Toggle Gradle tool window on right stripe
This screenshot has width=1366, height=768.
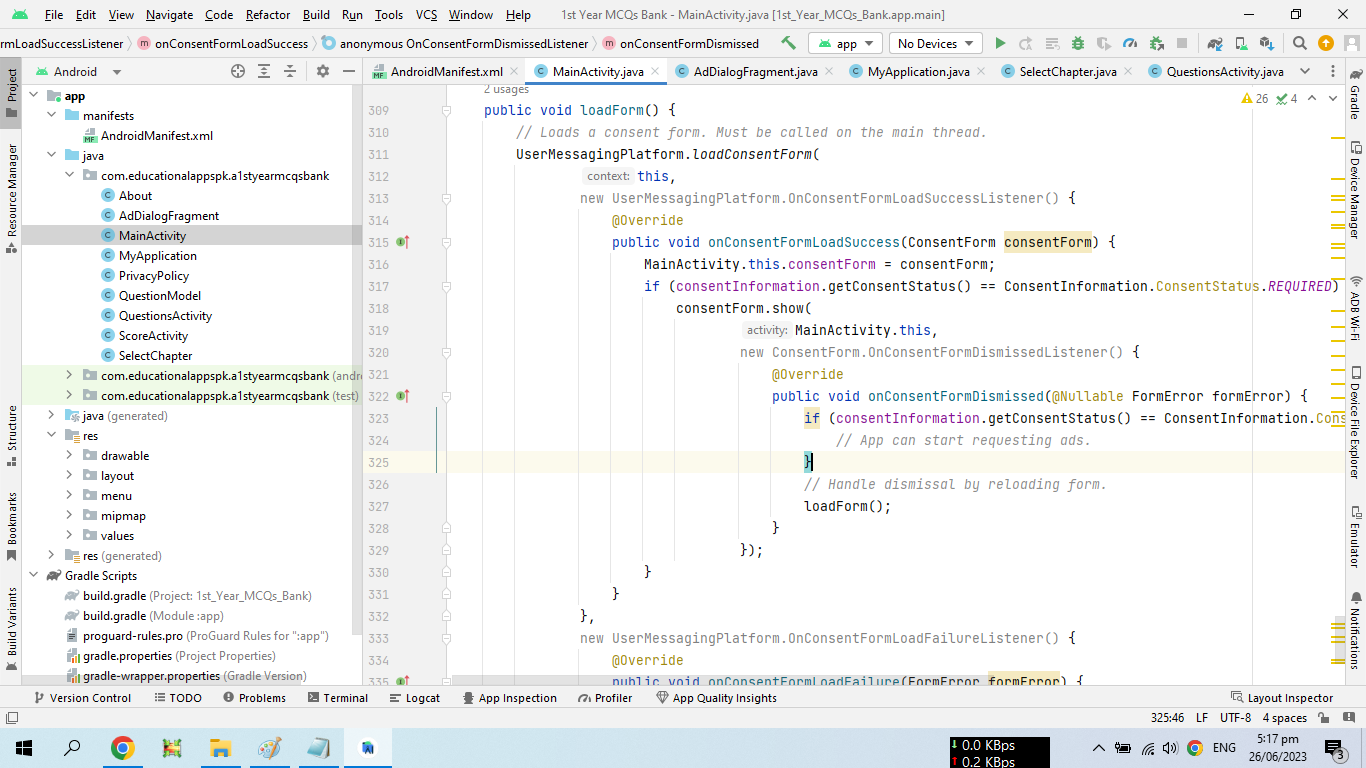(x=1355, y=94)
